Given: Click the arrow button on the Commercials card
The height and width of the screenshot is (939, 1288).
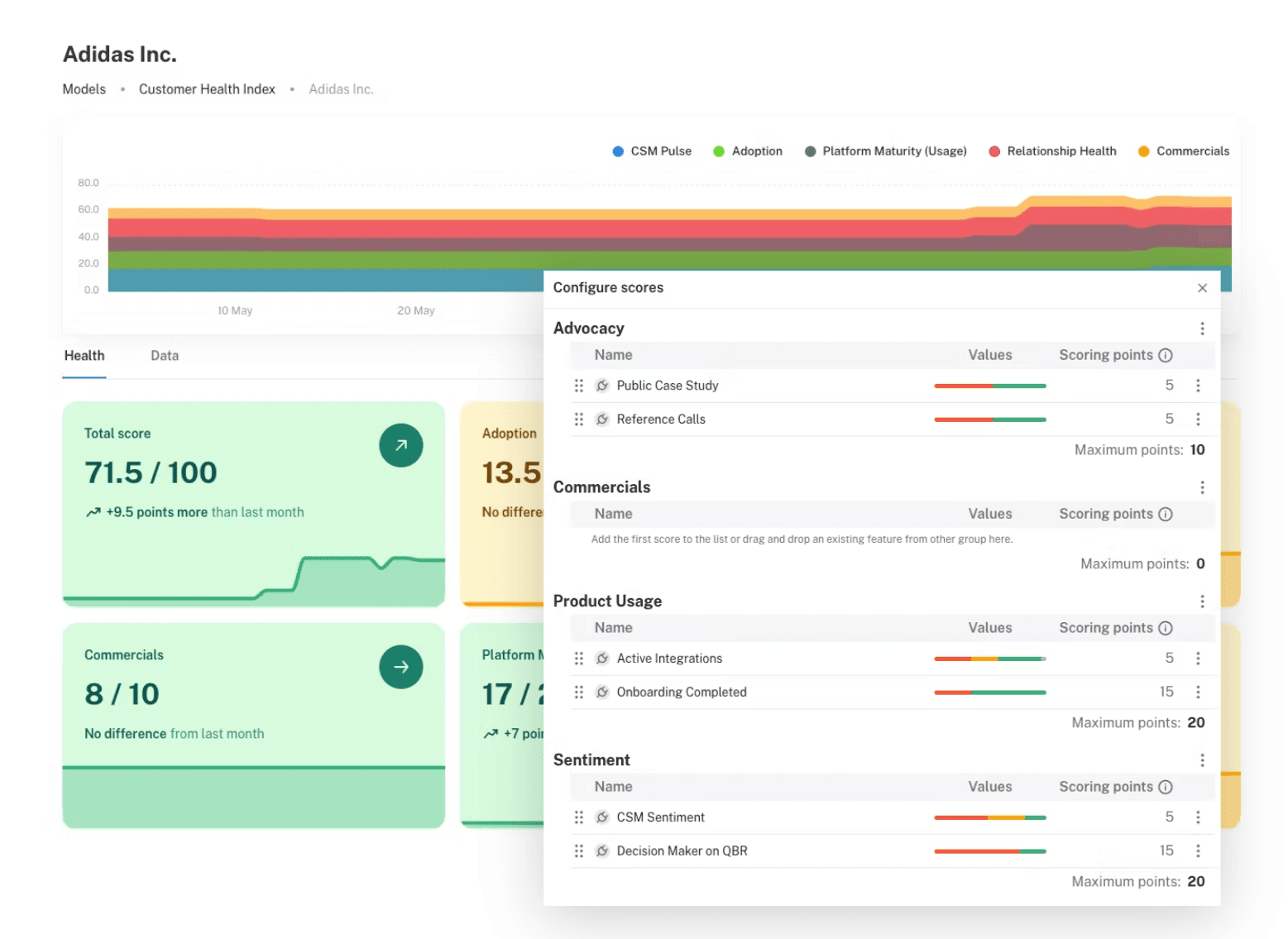Looking at the screenshot, I should (401, 667).
